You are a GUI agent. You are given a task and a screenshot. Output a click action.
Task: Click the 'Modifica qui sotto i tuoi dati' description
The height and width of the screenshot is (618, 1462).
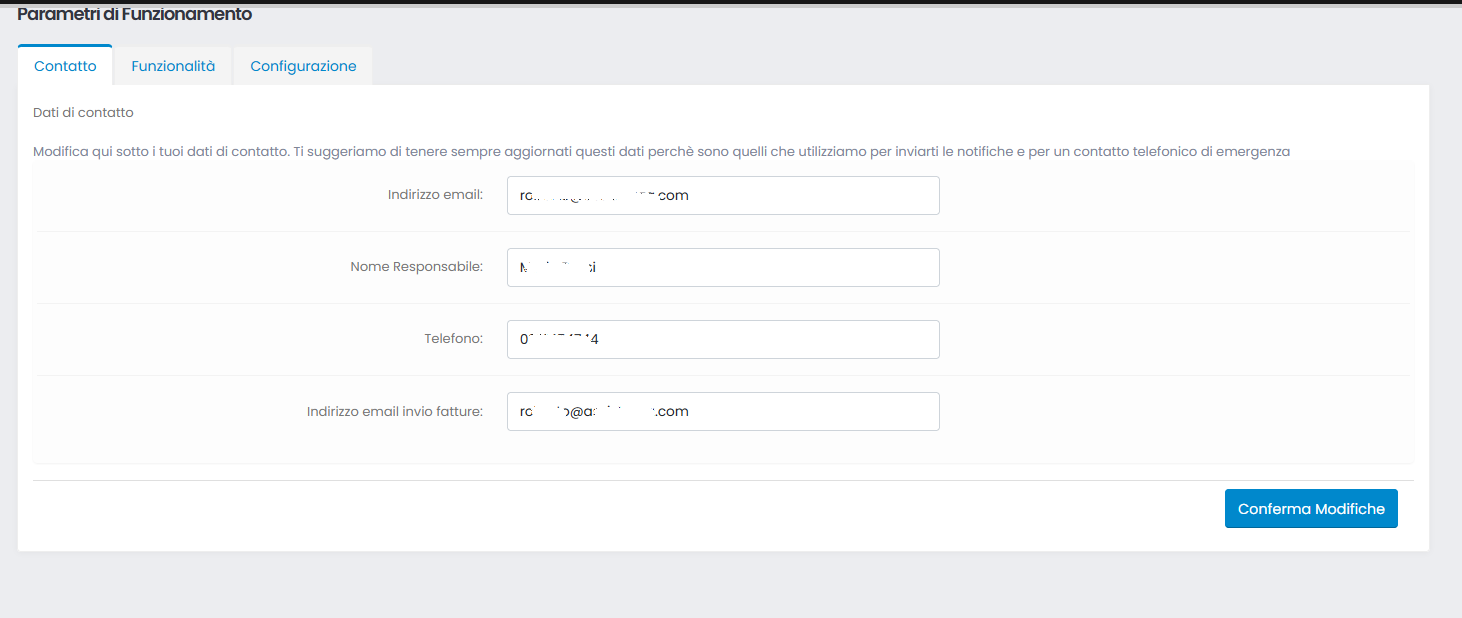pyautogui.click(x=661, y=152)
